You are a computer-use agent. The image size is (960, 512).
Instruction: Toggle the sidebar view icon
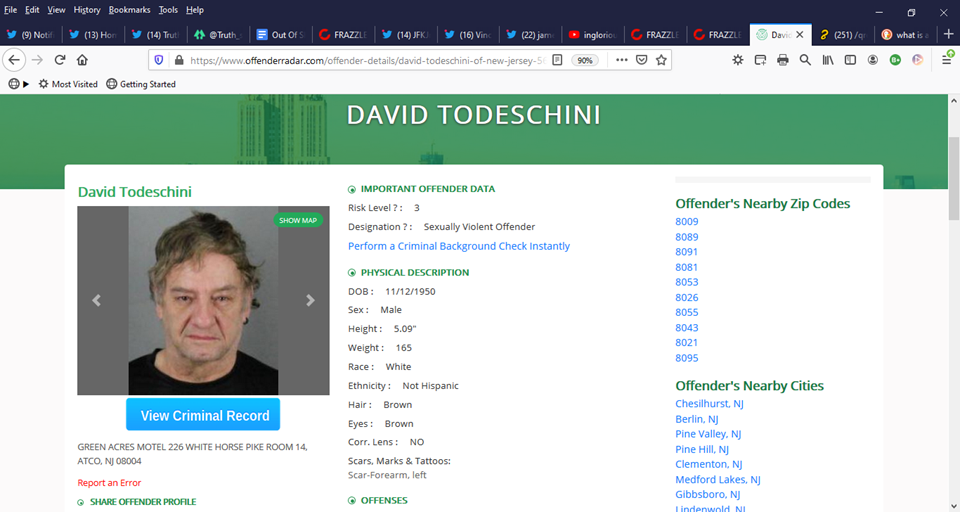[850, 60]
